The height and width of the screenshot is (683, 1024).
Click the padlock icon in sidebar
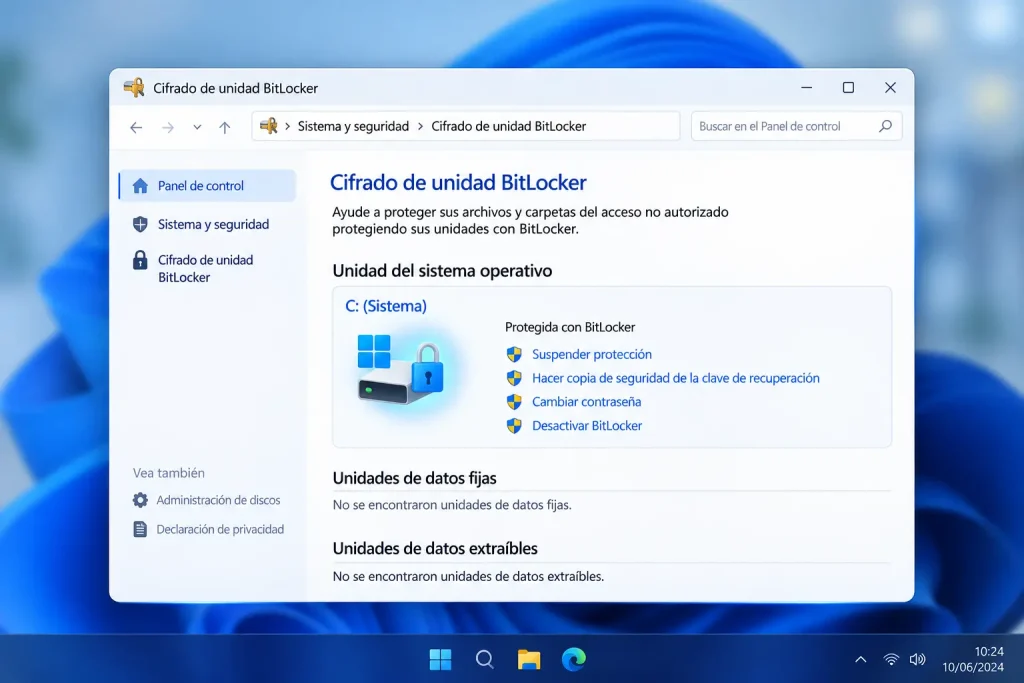point(140,260)
